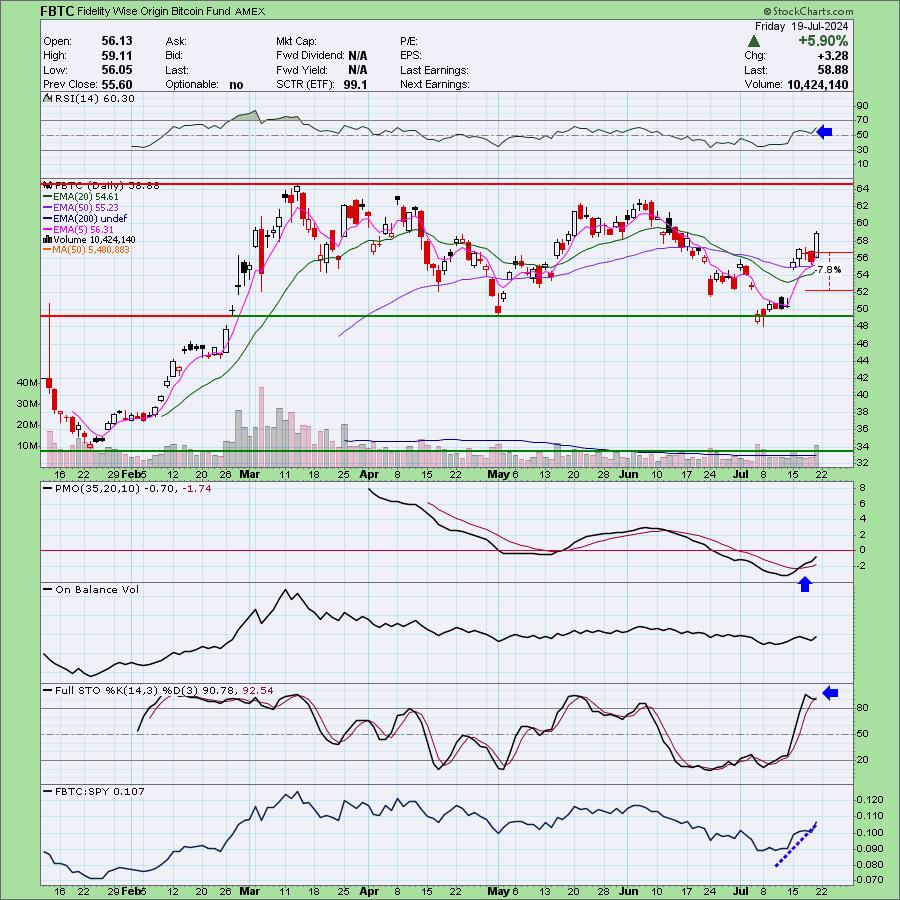Click the Optionable value no
Image resolution: width=900 pixels, height=900 pixels.
click(x=236, y=84)
